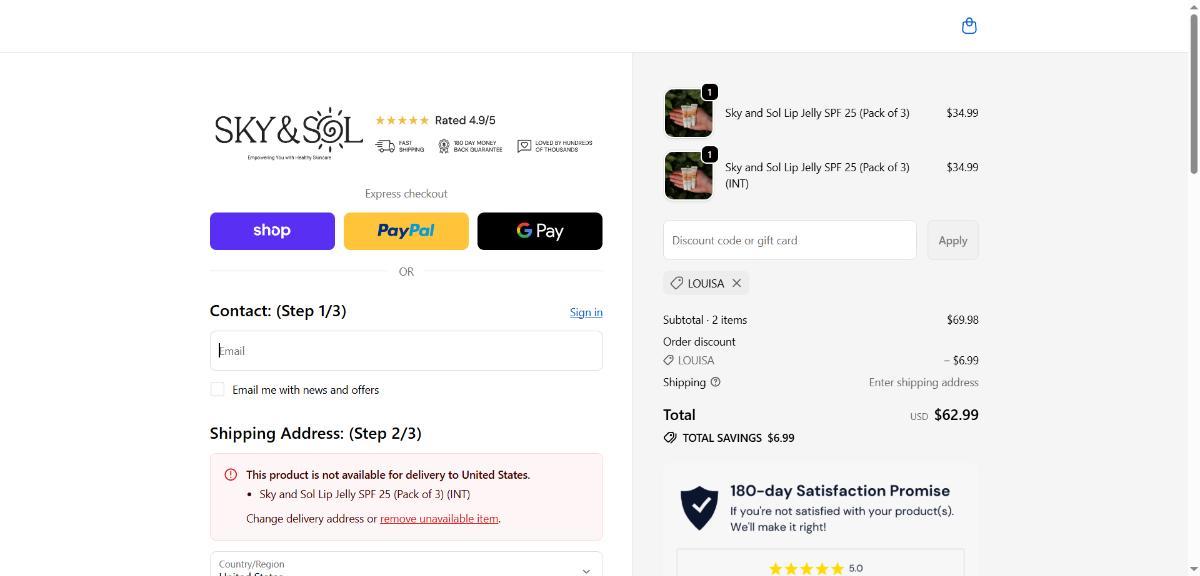Click the satisfaction promise shield icon
Screen dimensions: 1200x576
[699, 508]
